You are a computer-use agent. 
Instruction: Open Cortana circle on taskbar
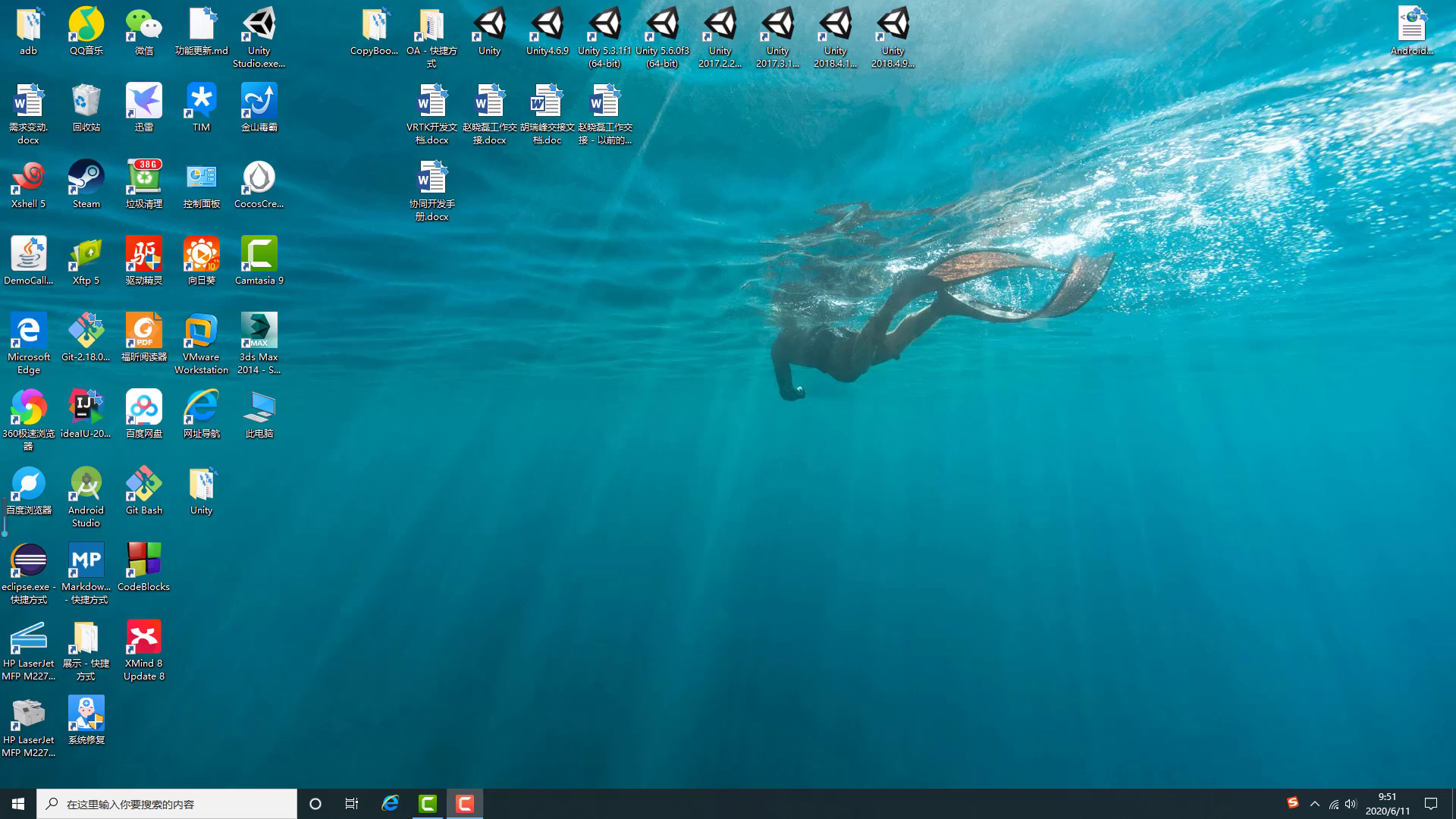[315, 804]
